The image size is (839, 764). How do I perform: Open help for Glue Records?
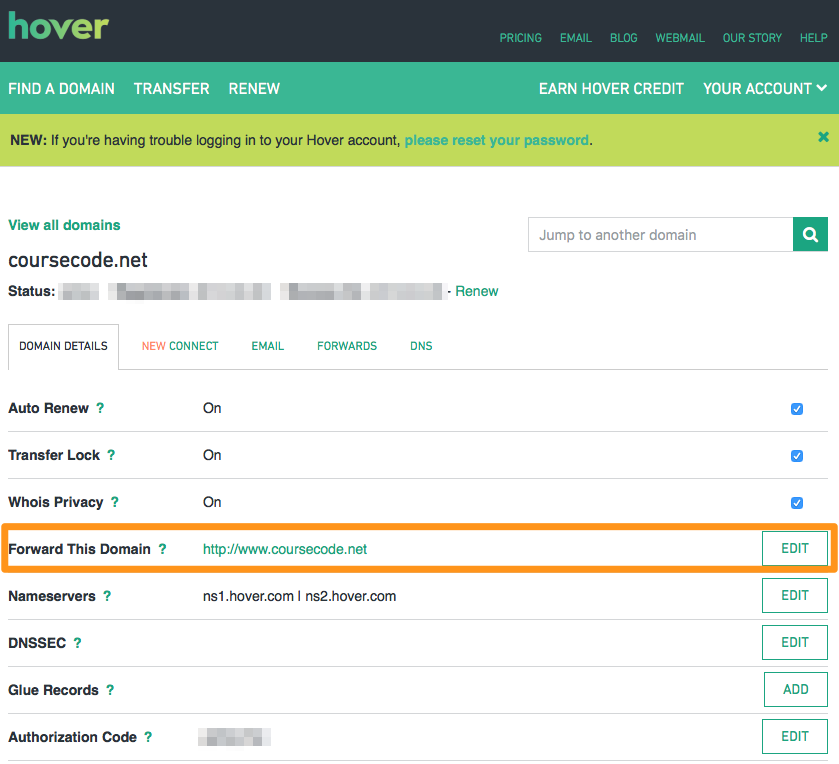pyautogui.click(x=110, y=690)
